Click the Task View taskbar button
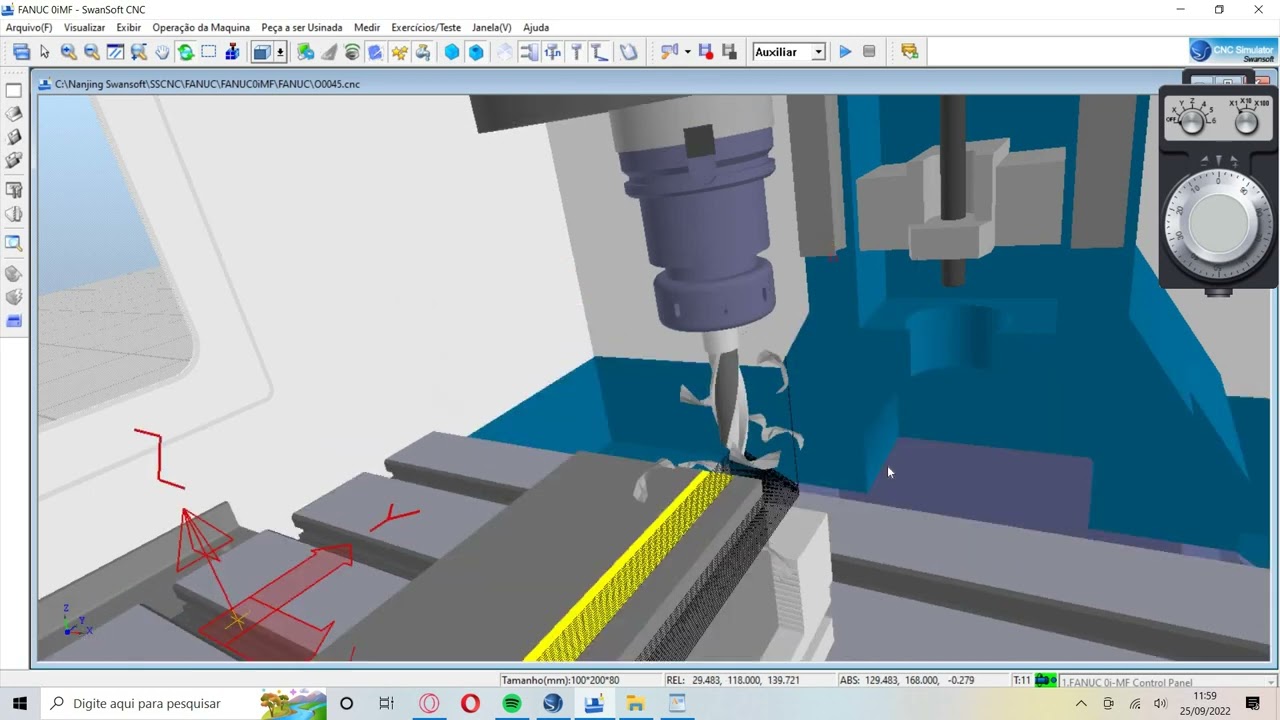 click(x=386, y=704)
